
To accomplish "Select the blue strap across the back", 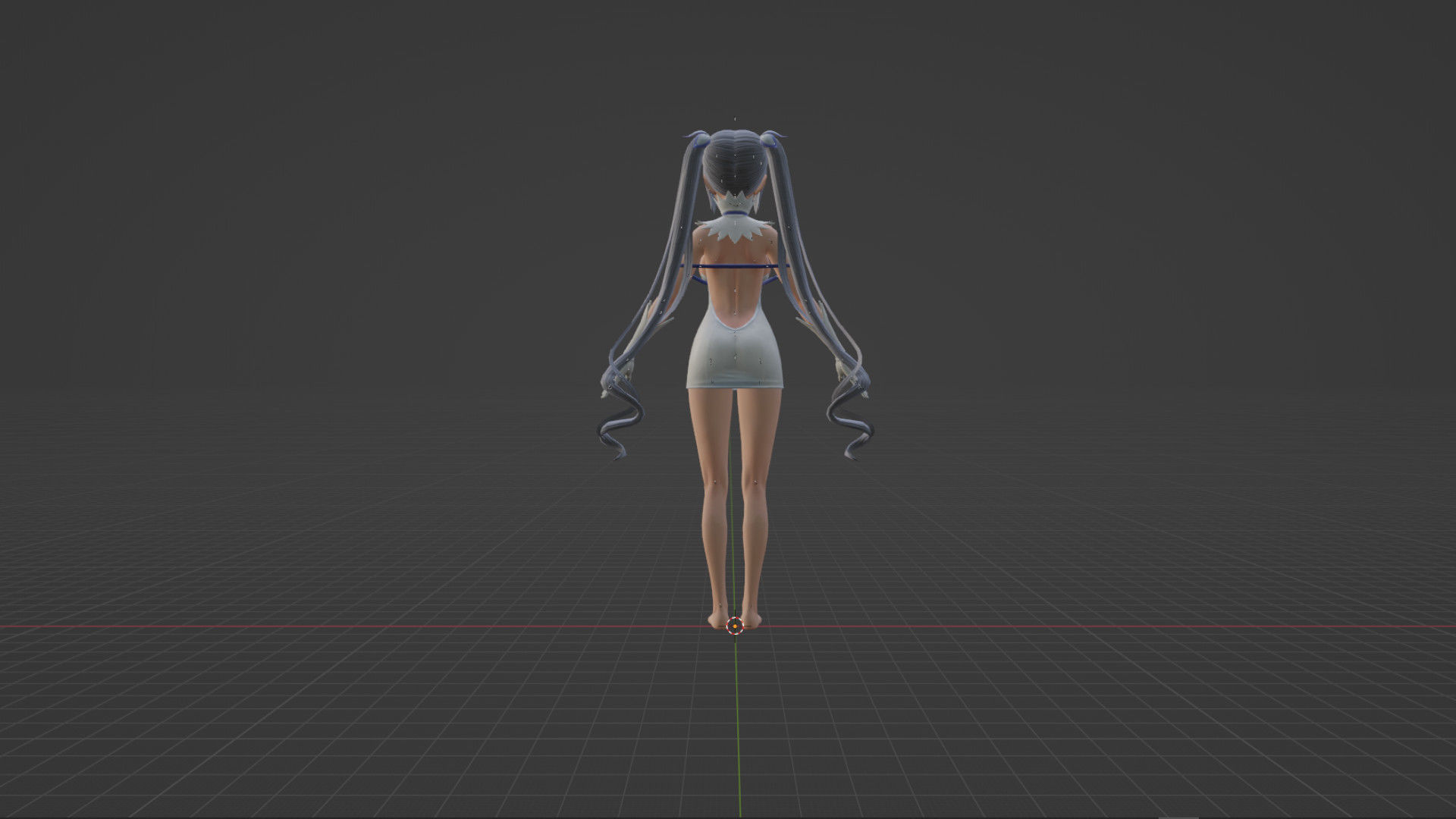I will pyautogui.click(x=734, y=266).
